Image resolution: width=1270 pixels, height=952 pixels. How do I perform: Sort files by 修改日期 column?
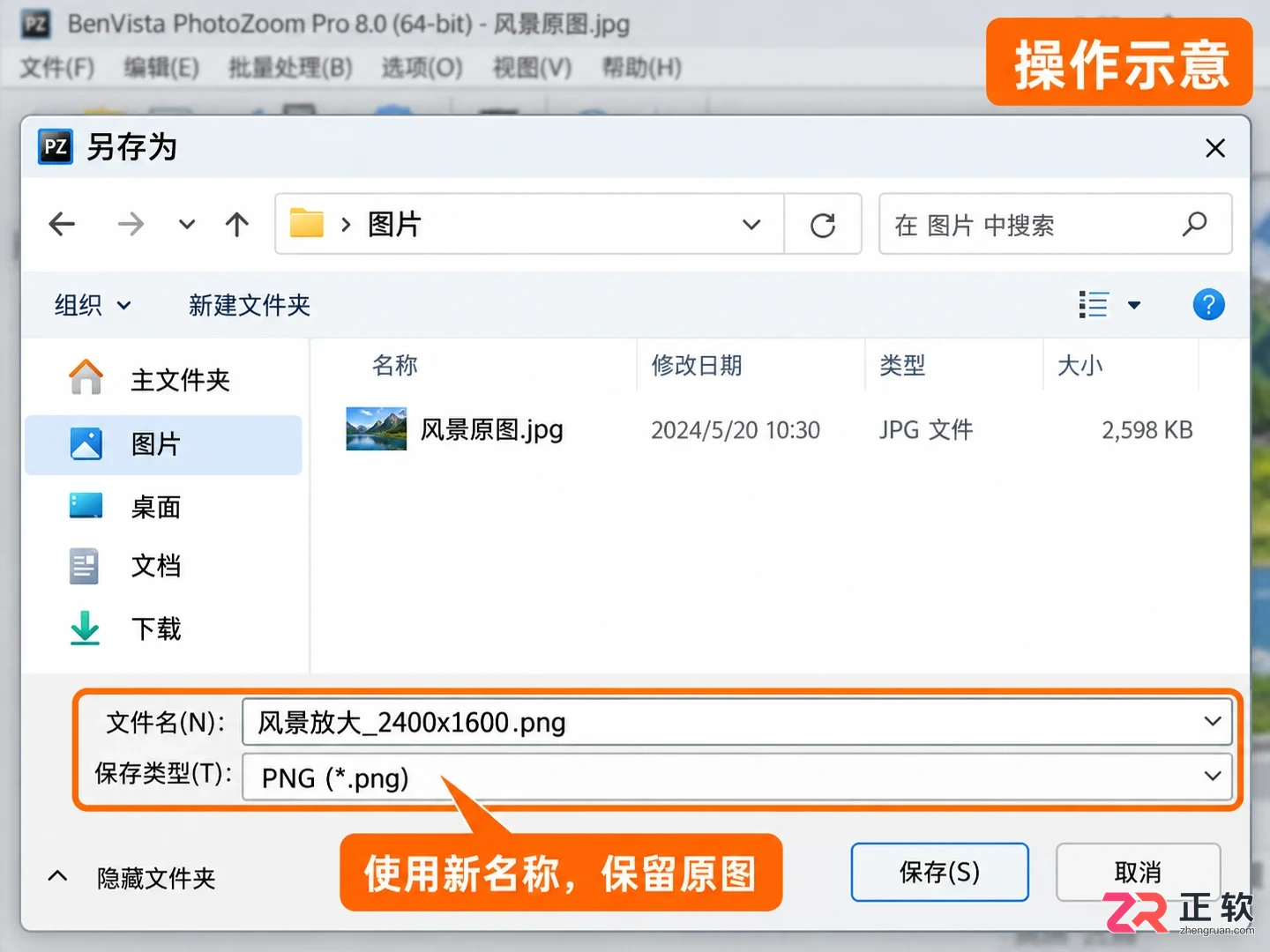[697, 365]
